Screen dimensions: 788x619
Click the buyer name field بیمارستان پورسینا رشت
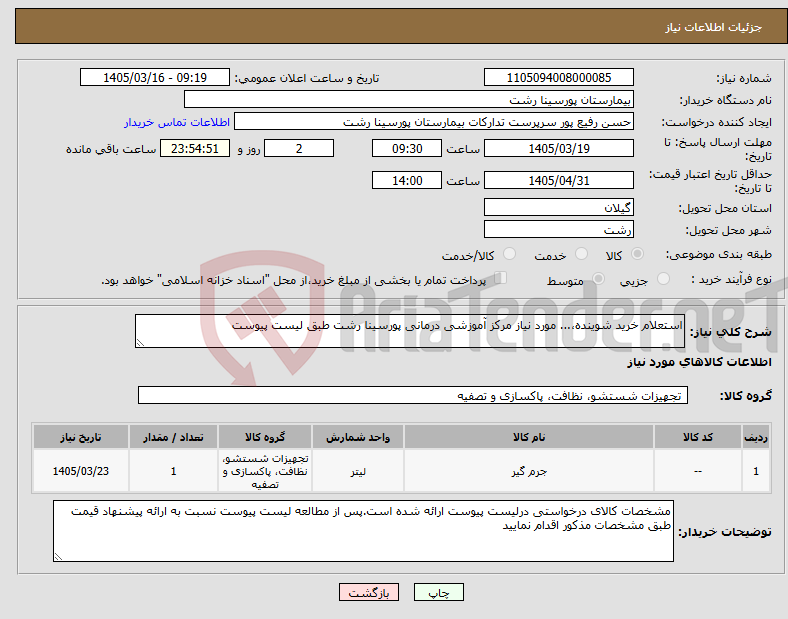[x=409, y=99]
